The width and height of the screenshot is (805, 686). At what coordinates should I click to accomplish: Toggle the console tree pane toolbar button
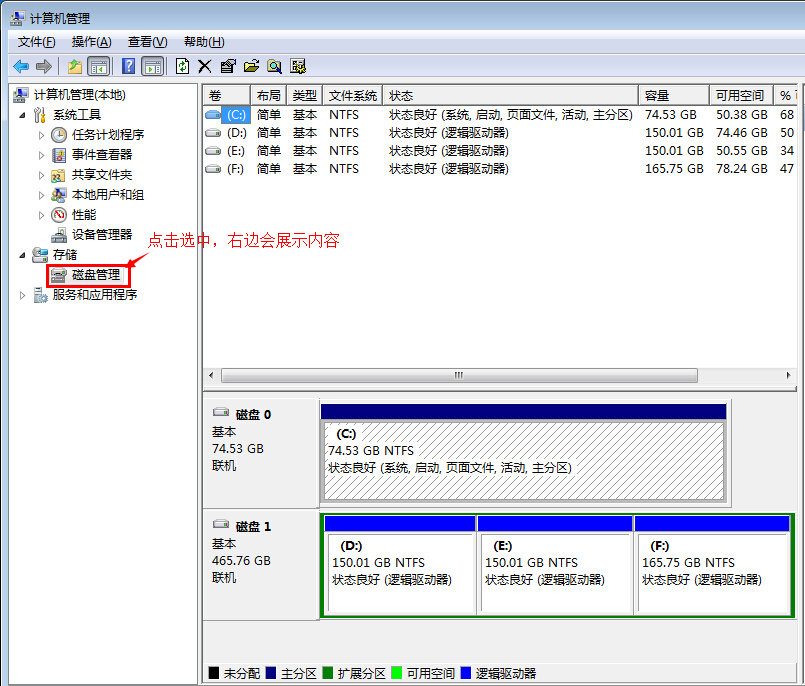coord(98,66)
